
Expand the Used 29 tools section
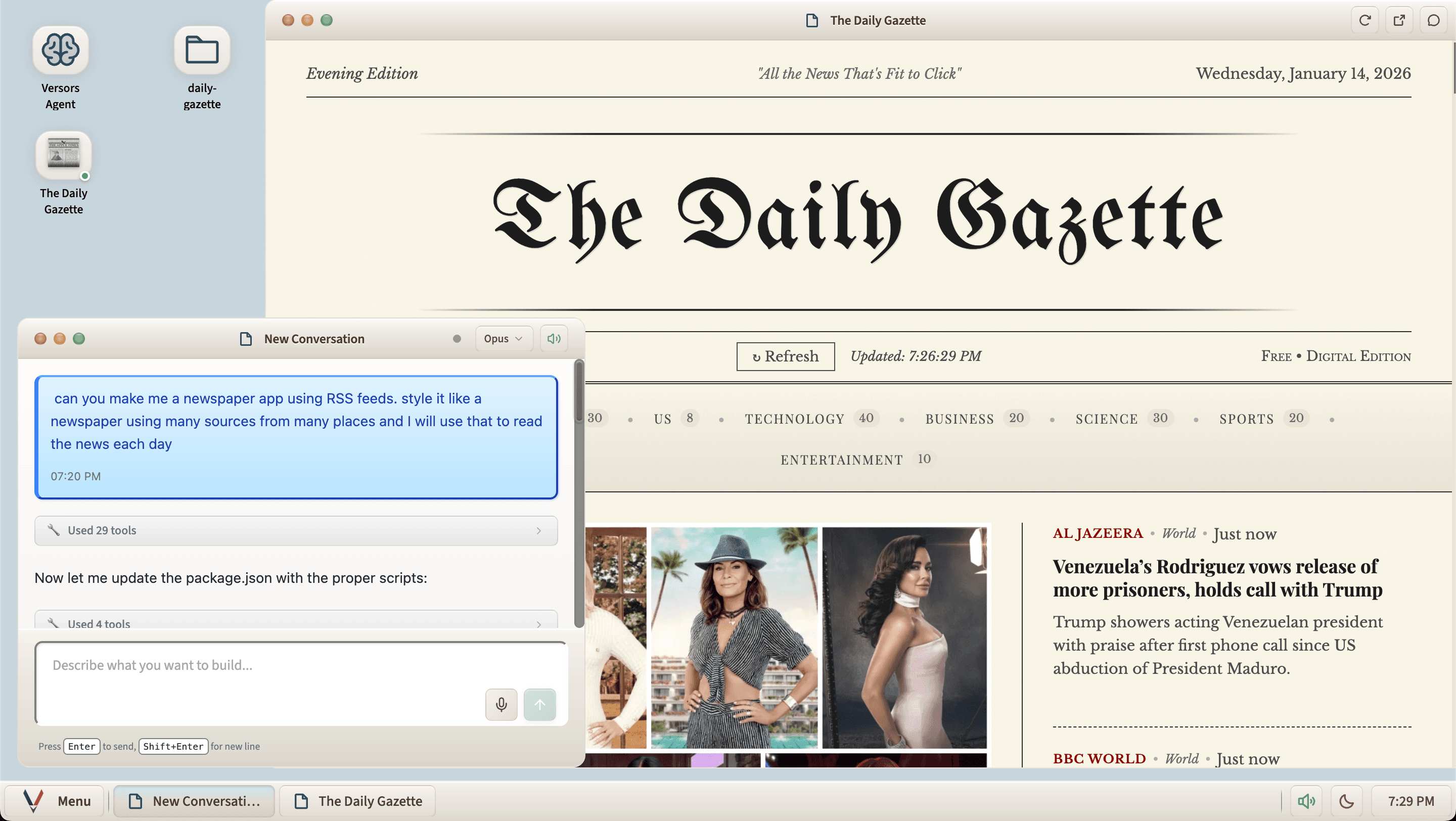[296, 530]
